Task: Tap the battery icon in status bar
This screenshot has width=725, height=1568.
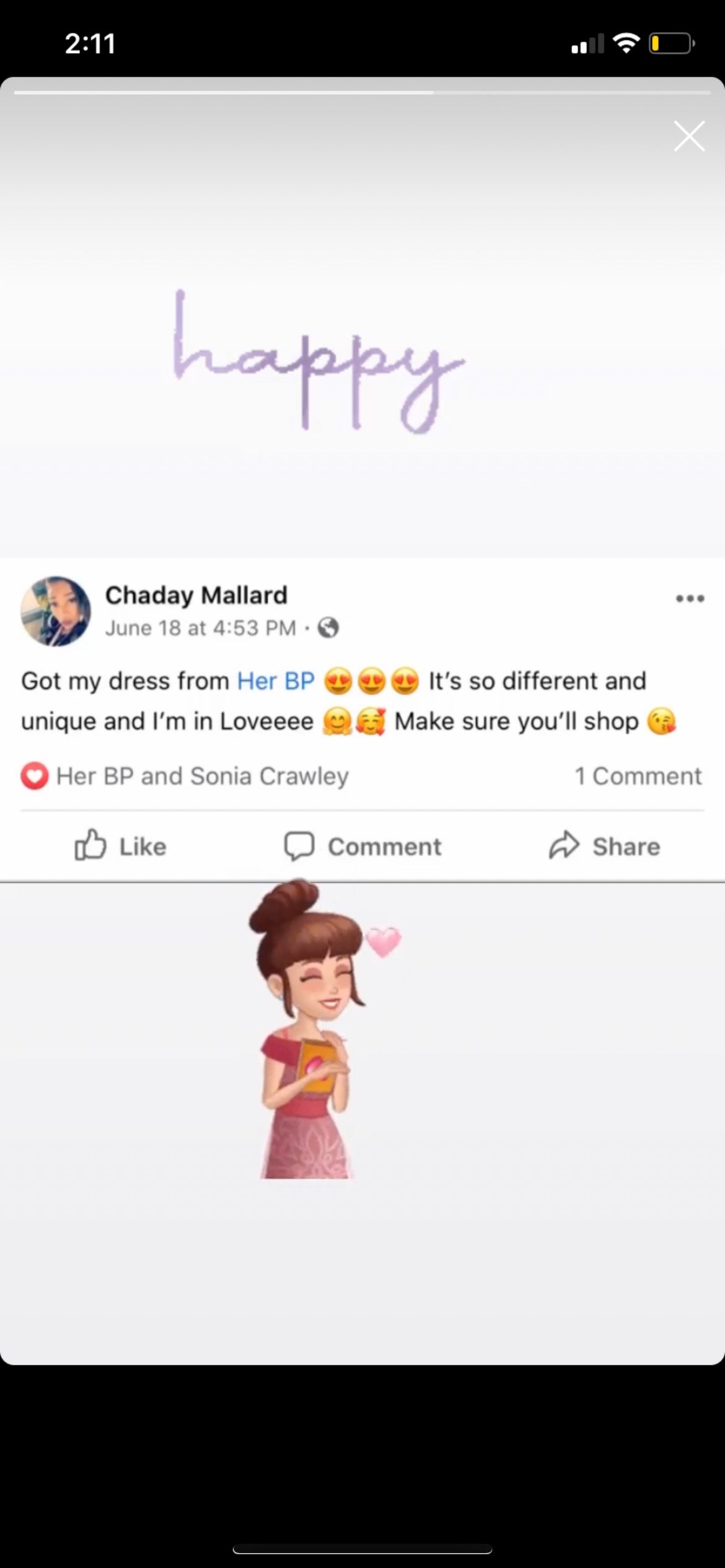Action: [x=672, y=43]
